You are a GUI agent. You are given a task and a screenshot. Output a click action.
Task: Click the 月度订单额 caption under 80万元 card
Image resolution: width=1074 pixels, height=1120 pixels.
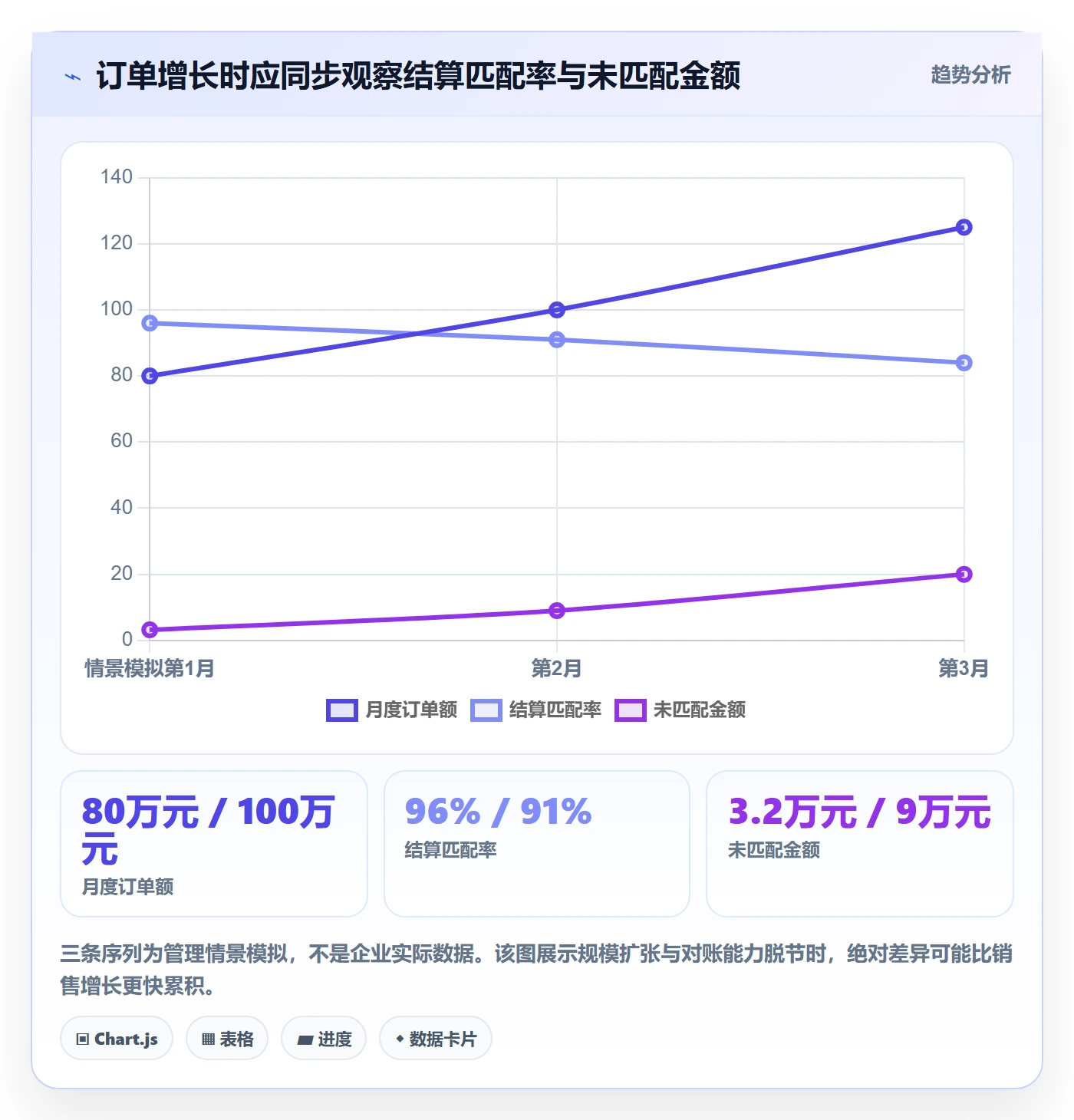point(127,887)
